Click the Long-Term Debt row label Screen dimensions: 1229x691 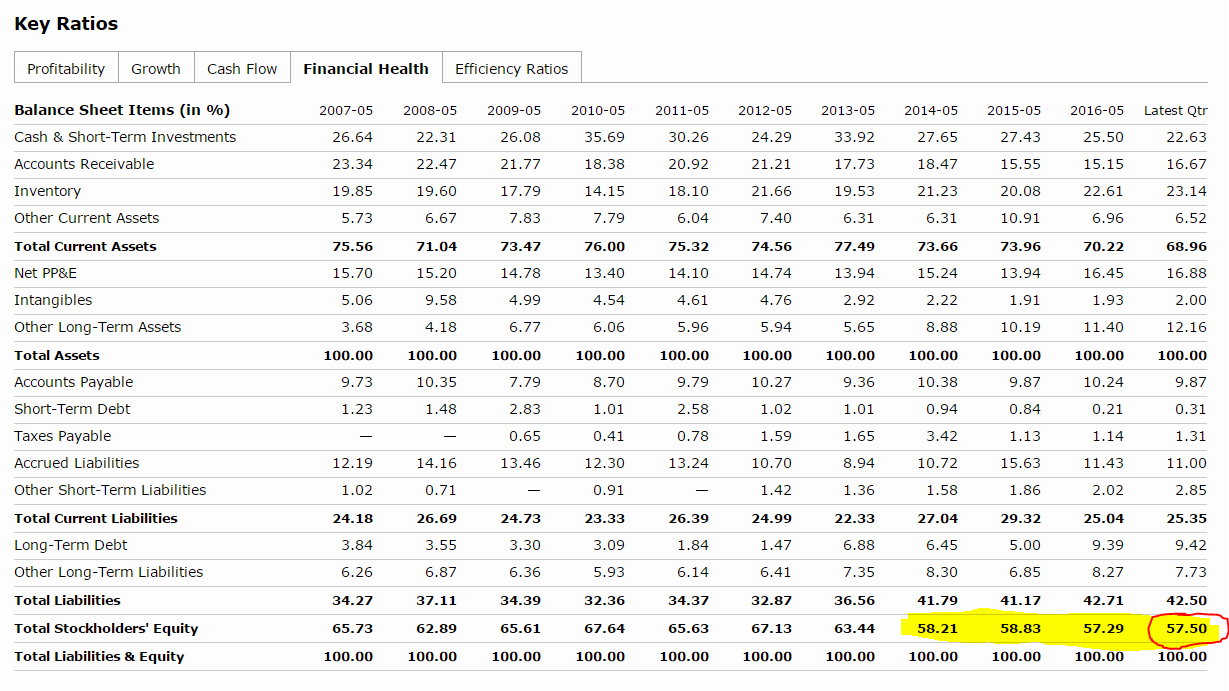(x=71, y=545)
